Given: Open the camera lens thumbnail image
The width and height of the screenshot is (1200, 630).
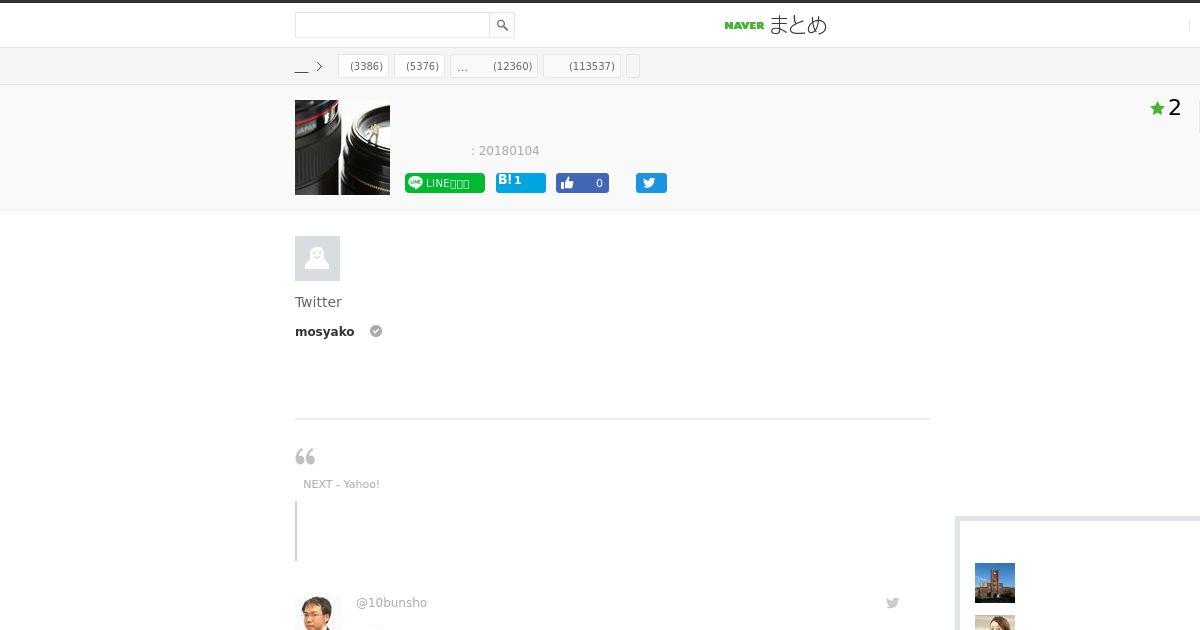Looking at the screenshot, I should [x=342, y=147].
